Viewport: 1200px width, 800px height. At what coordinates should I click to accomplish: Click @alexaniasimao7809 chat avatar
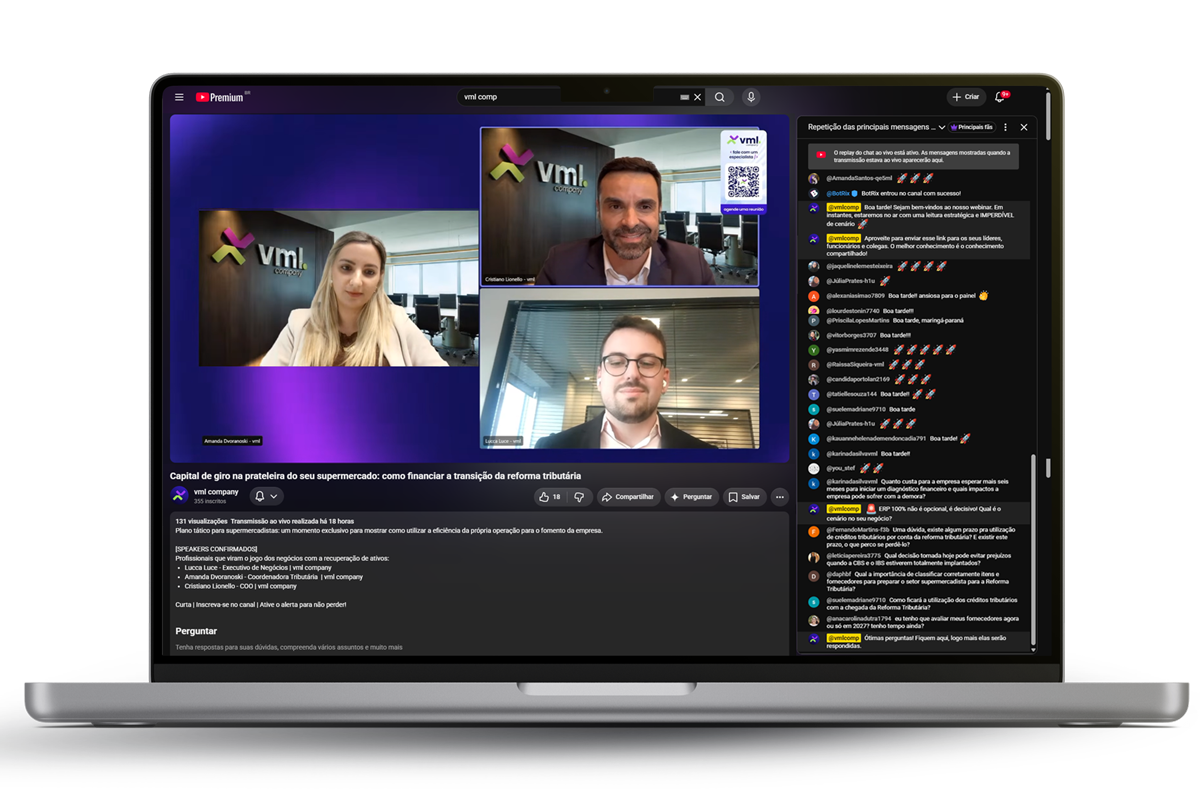[x=814, y=296]
